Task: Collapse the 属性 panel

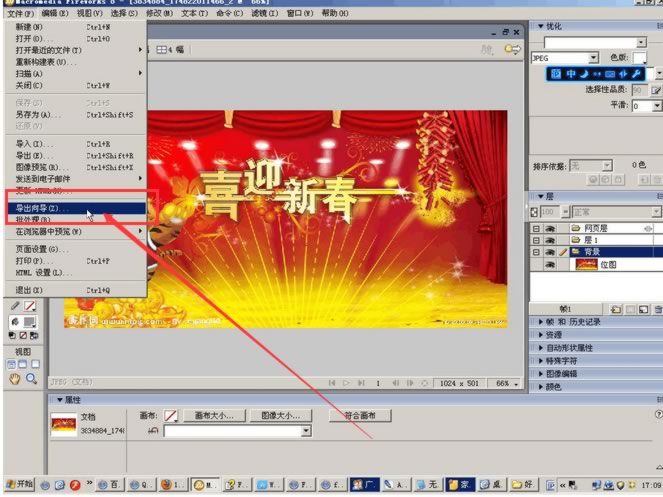Action: point(60,400)
